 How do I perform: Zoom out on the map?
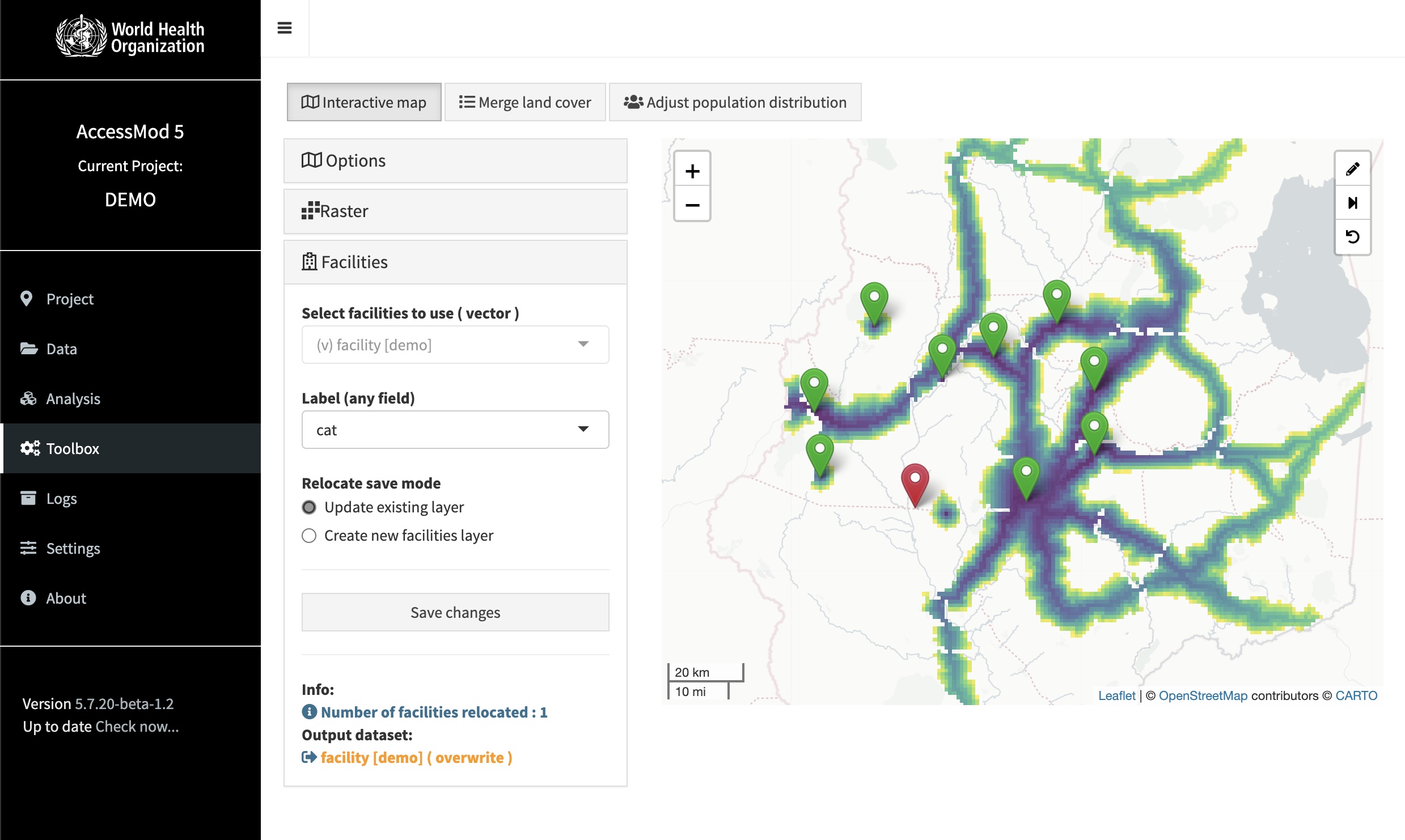[692, 205]
